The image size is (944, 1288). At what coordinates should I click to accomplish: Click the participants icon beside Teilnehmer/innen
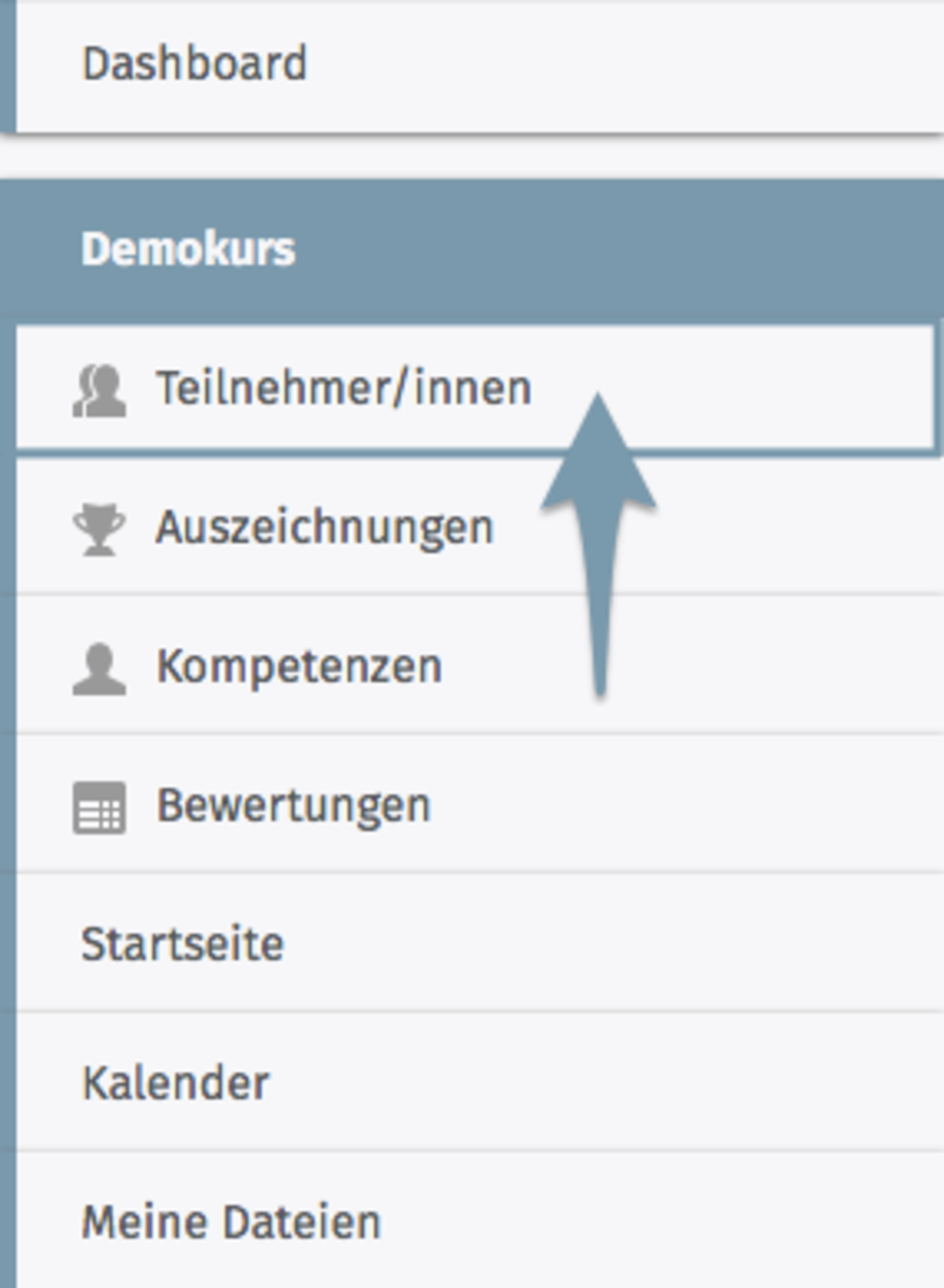(x=99, y=390)
